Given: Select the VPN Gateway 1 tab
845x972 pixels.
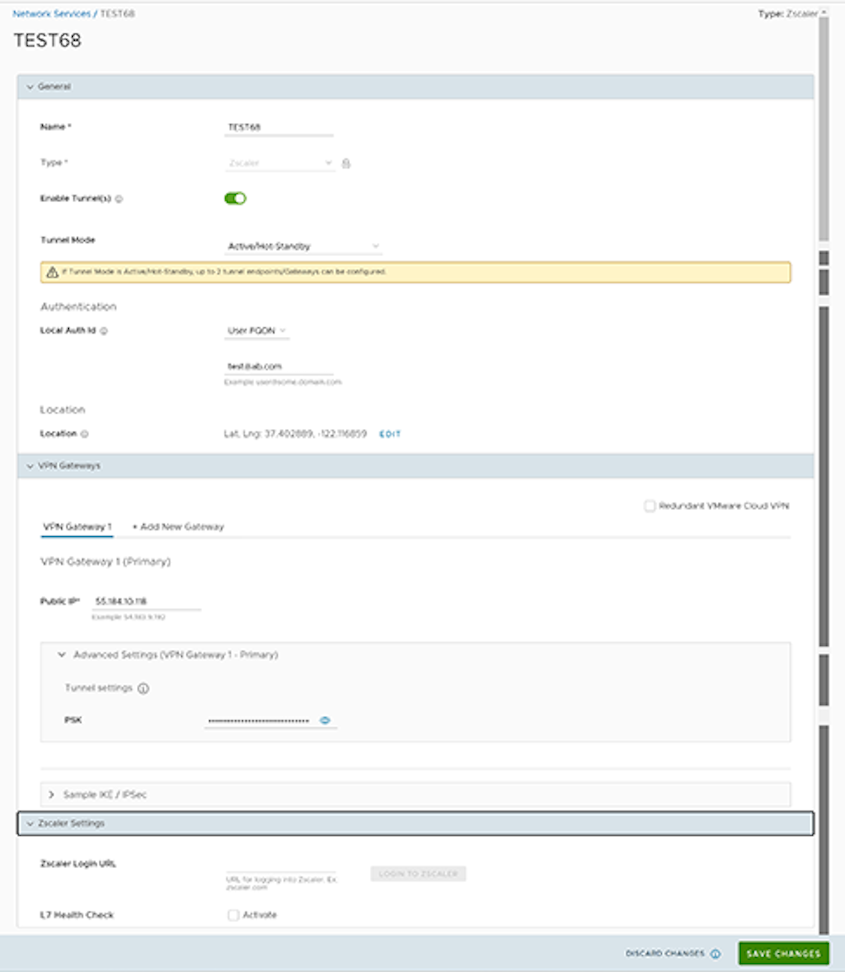Looking at the screenshot, I should [x=76, y=526].
